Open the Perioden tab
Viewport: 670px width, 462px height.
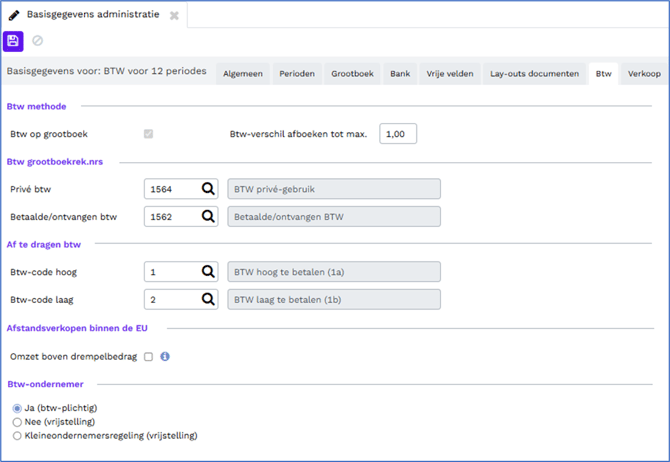click(x=297, y=73)
